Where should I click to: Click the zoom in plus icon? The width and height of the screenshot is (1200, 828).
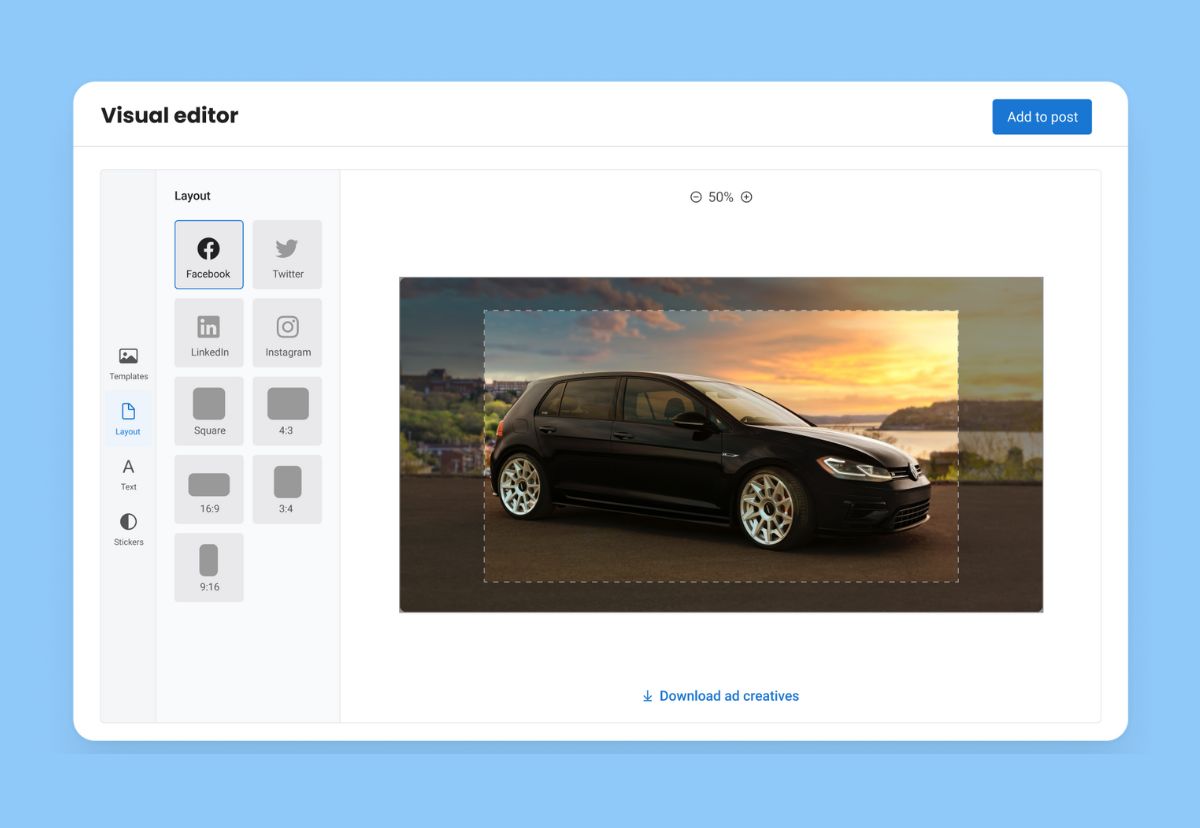[x=746, y=197]
